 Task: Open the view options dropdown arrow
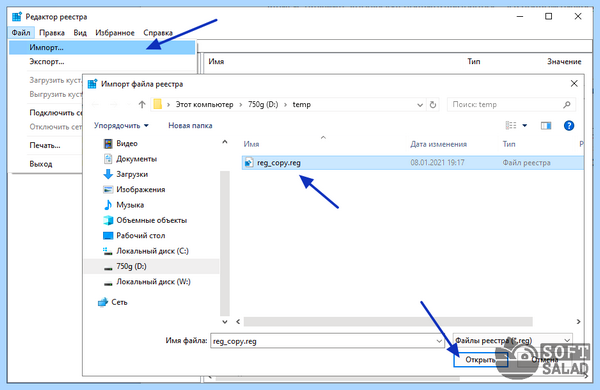(x=525, y=126)
